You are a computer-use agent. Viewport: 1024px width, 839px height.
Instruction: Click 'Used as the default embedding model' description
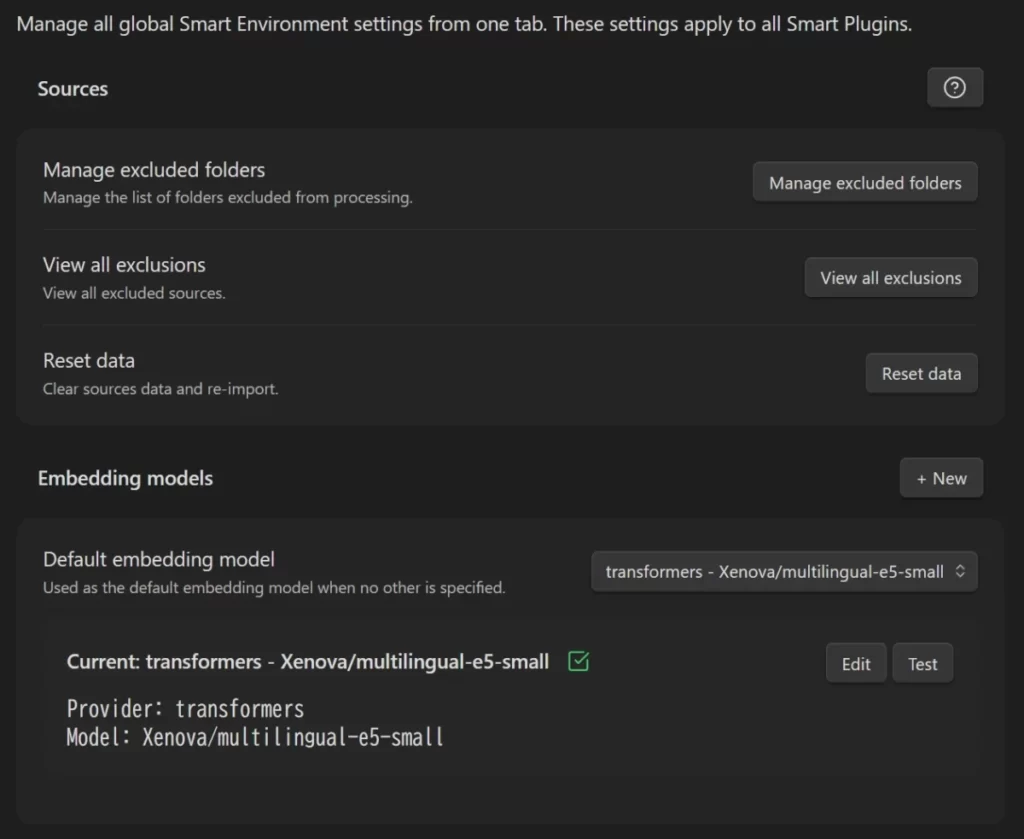[274, 588]
